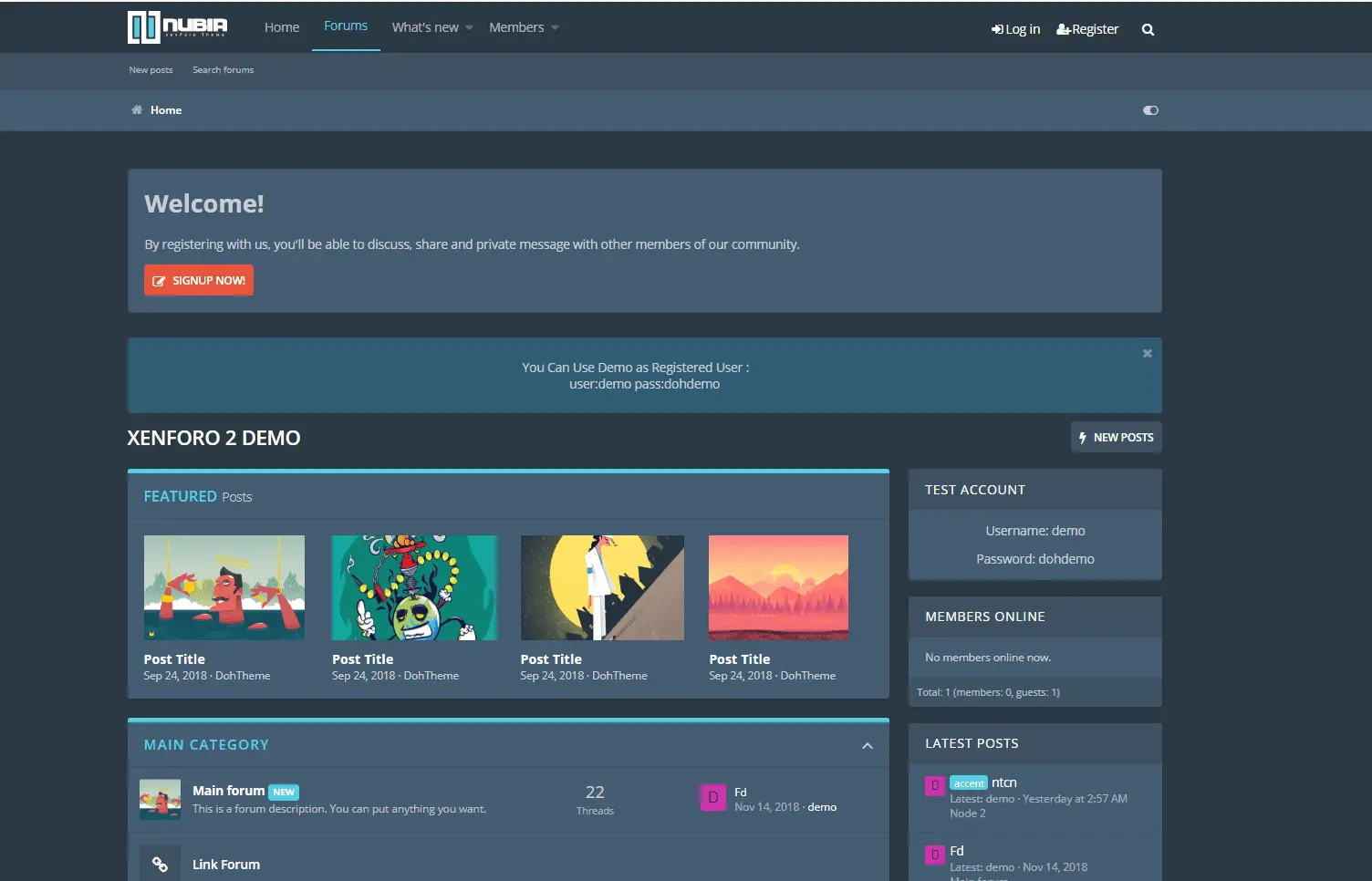Click the ntcn avatar in Latest Posts
The height and width of the screenshot is (881, 1372).
click(x=934, y=785)
